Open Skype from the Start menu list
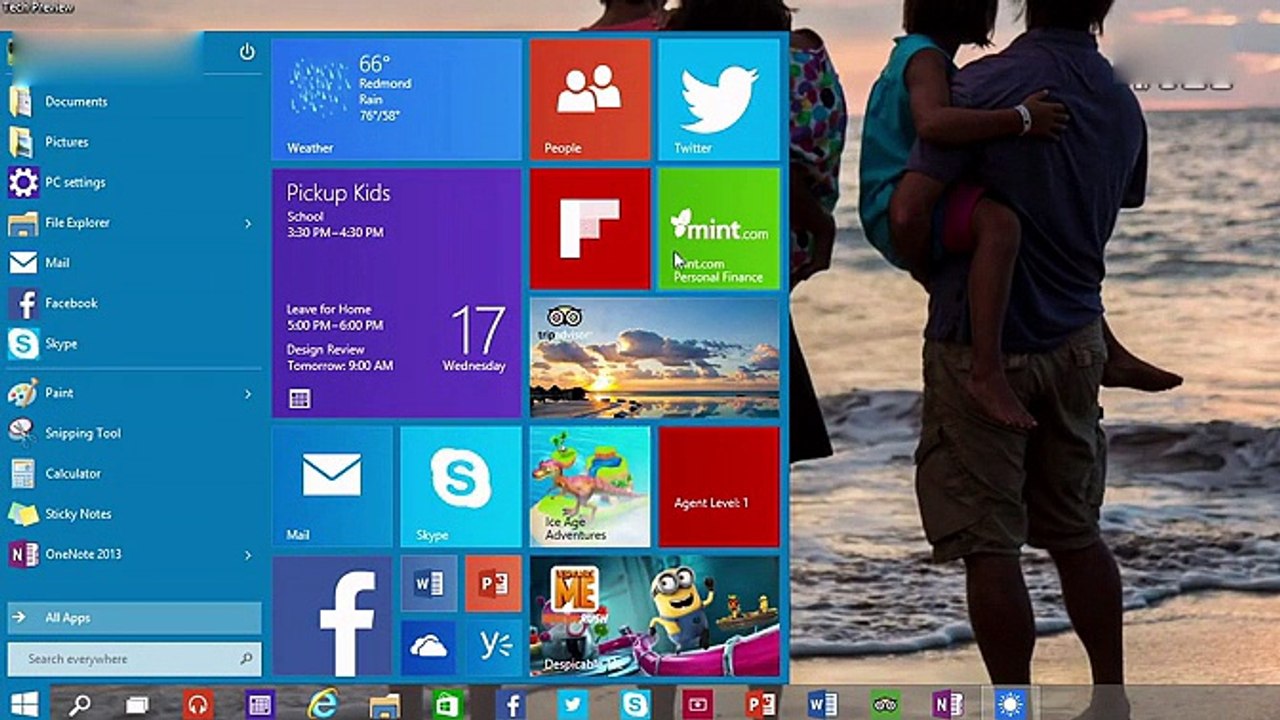The width and height of the screenshot is (1280, 720). [x=134, y=343]
